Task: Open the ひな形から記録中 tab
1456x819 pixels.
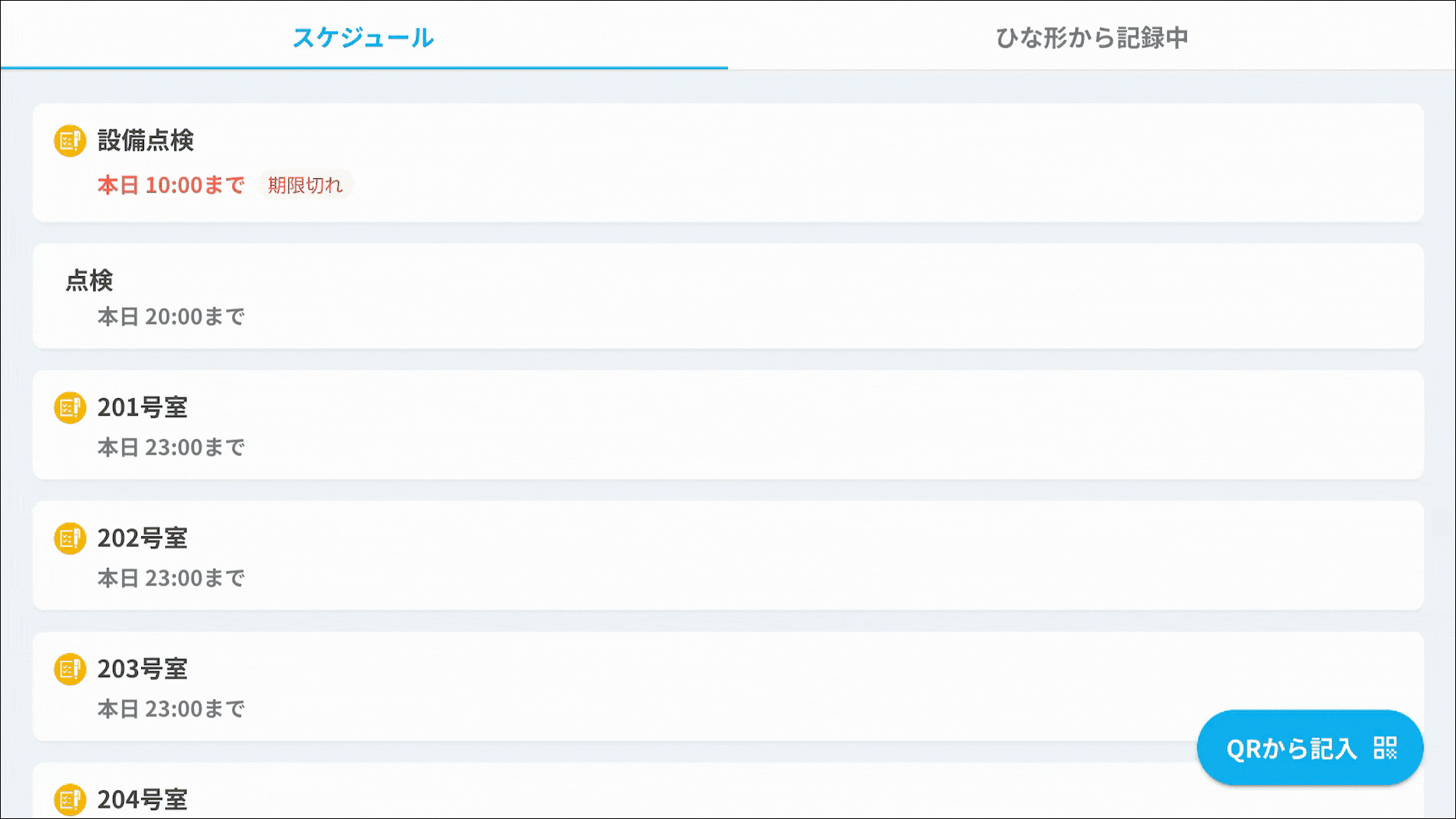Action: pyautogui.click(x=1091, y=37)
